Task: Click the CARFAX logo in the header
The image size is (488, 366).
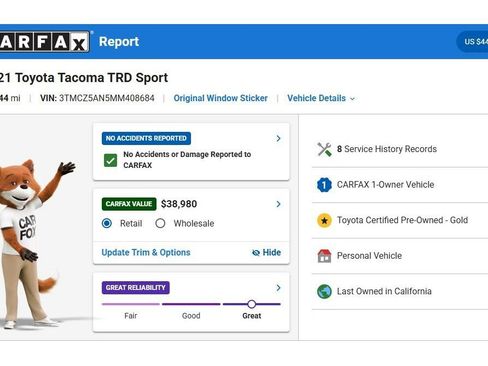Action: [45, 42]
